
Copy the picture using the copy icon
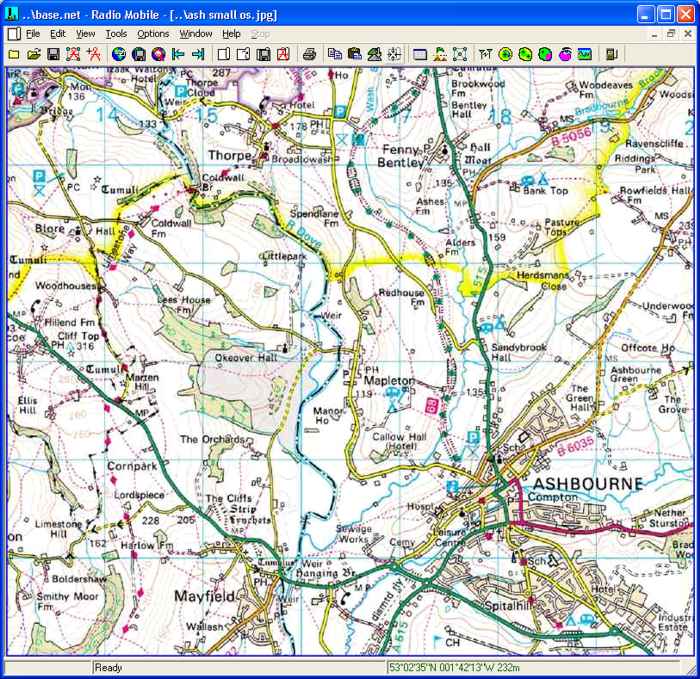point(335,54)
